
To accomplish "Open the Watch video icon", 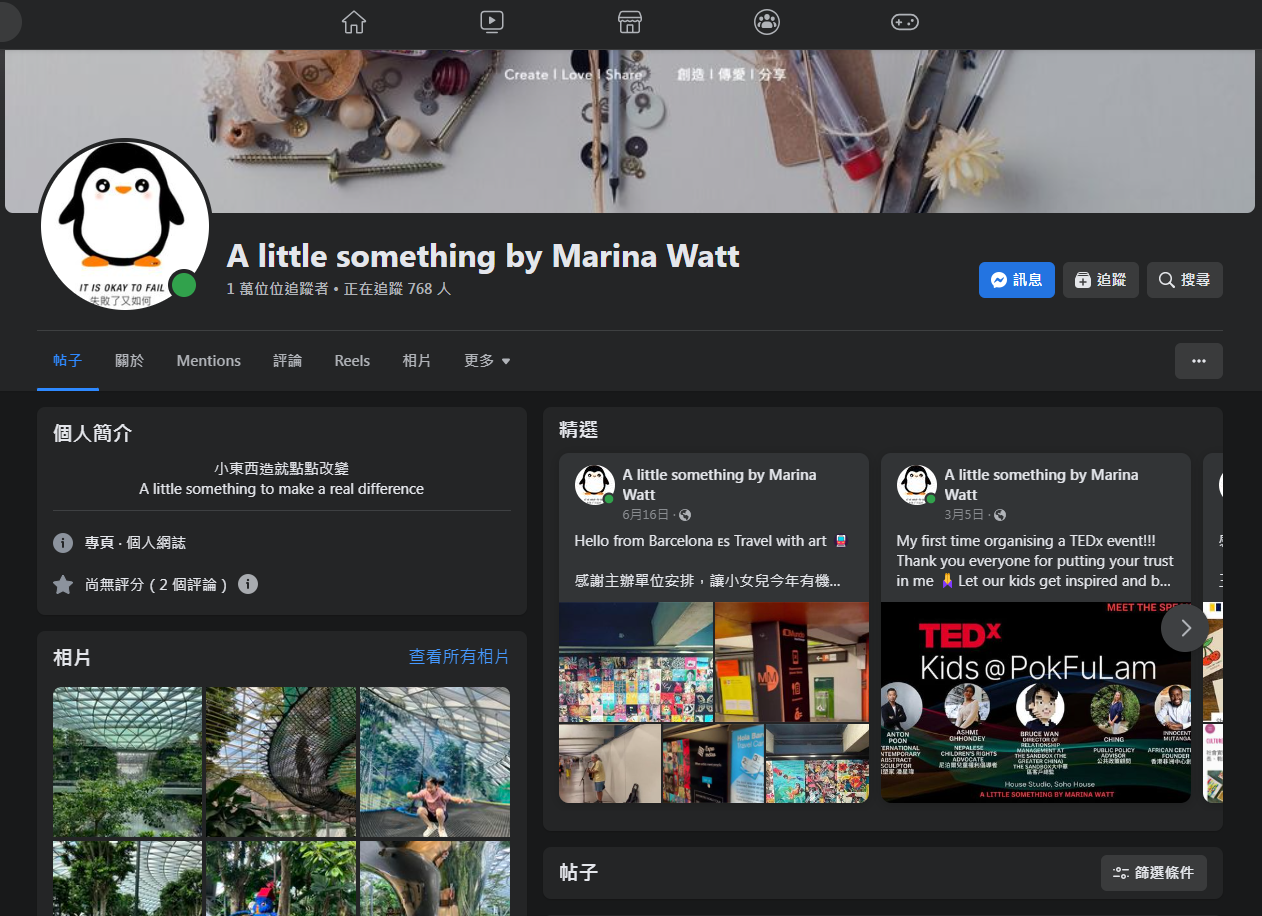I will pyautogui.click(x=491, y=22).
